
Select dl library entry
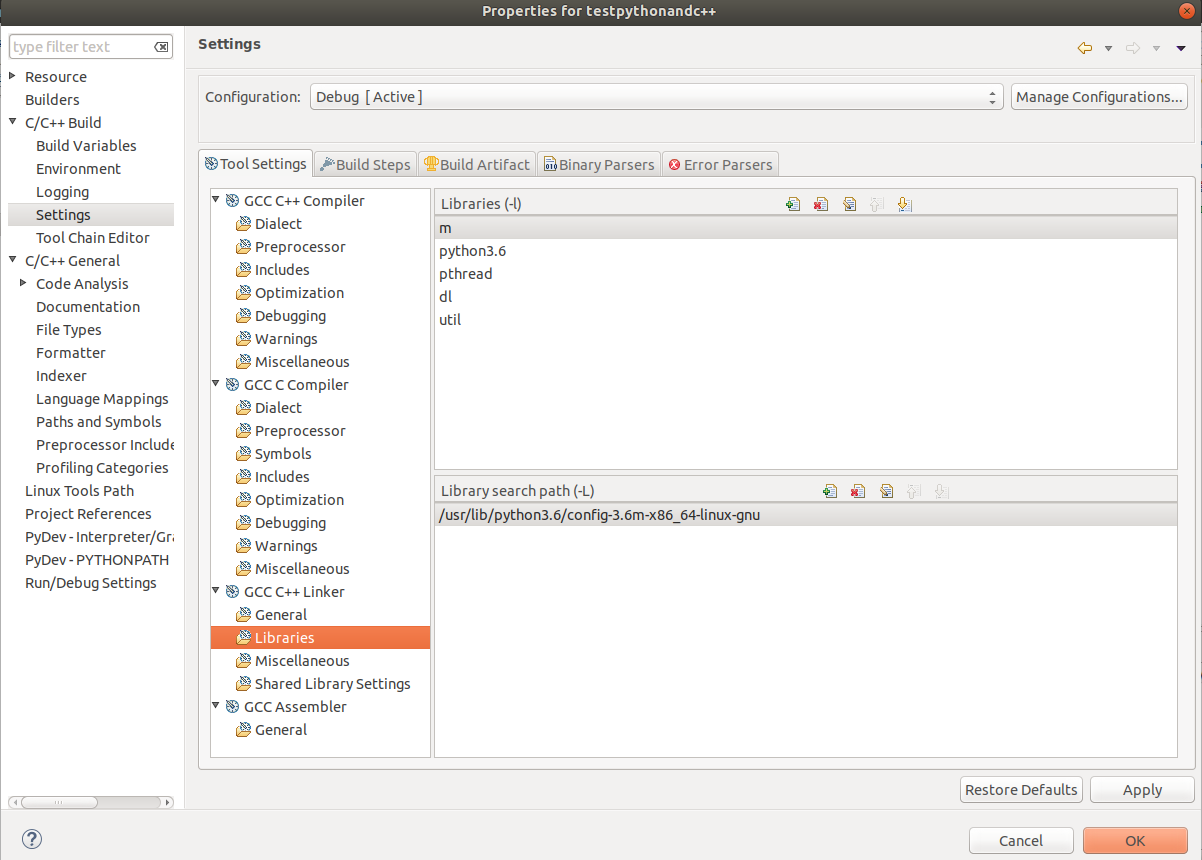[806, 297]
